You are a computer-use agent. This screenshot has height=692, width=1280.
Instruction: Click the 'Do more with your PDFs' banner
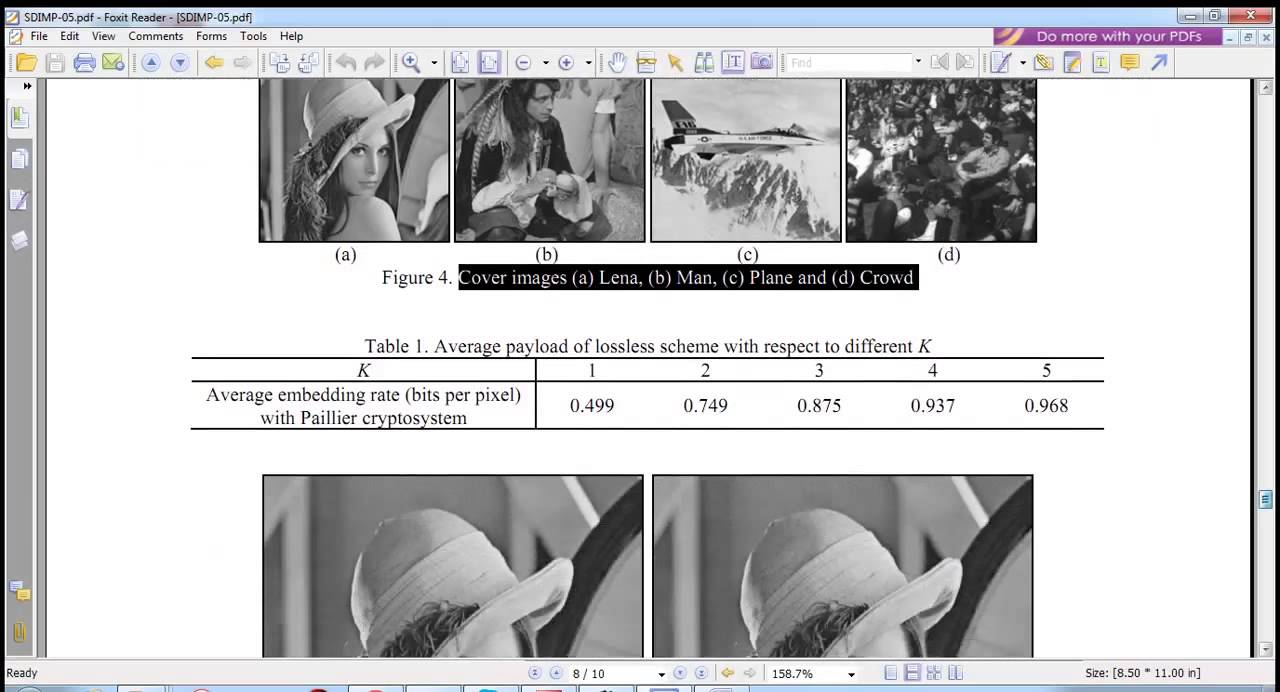point(1107,36)
